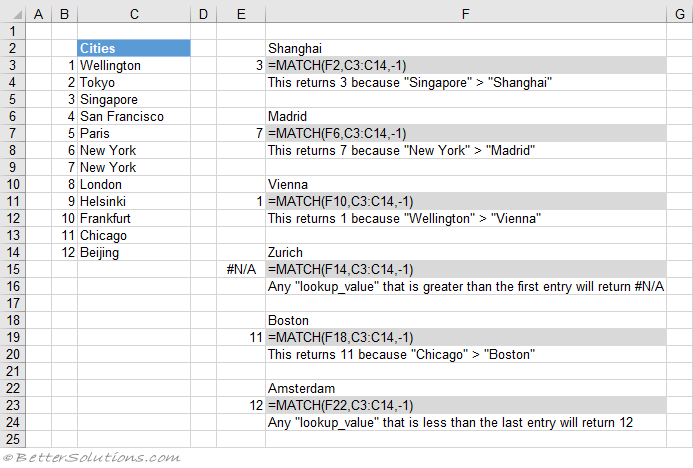Screen dimensions: 693x468
Task: Select formula =MATCH(F2,C3:C14,-1) cell
Action: click(466, 65)
